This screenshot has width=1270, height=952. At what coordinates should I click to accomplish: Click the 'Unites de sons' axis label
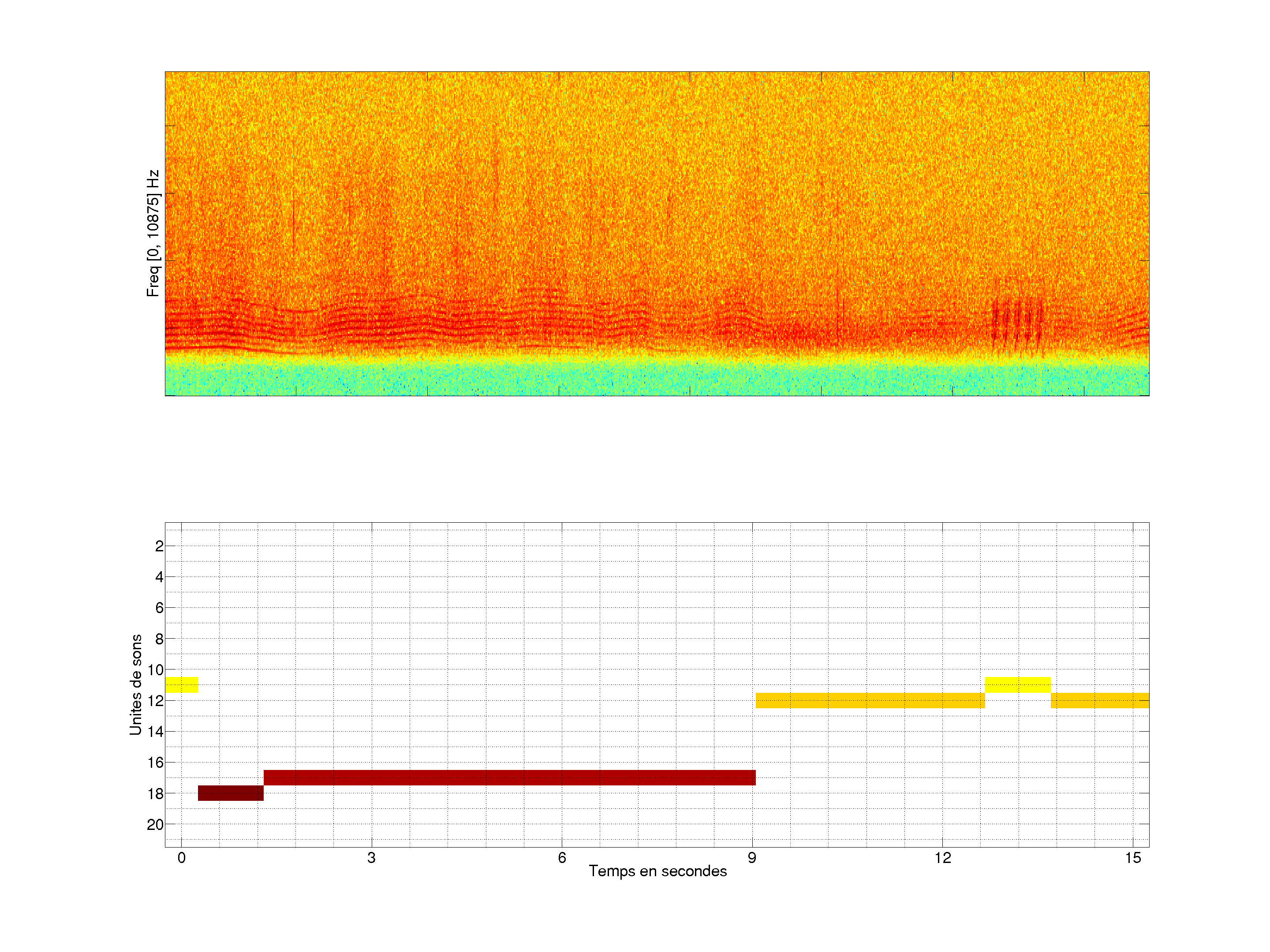coord(136,684)
